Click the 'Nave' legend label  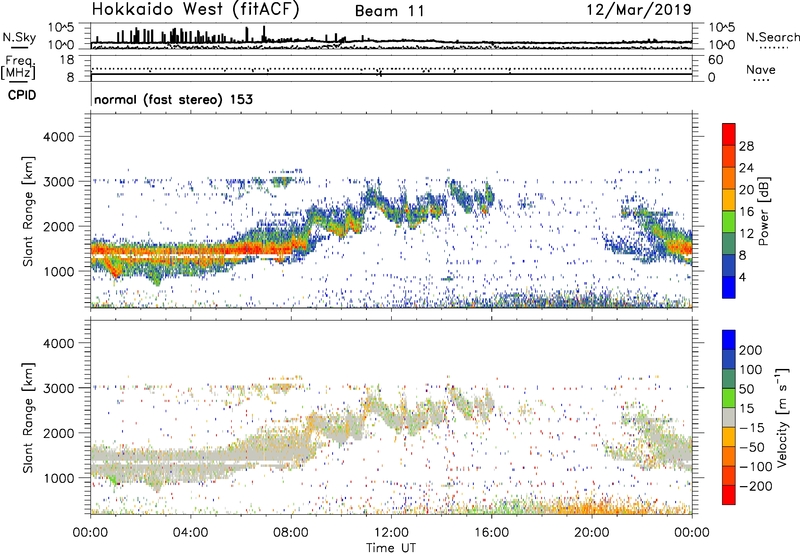pyautogui.click(x=761, y=70)
